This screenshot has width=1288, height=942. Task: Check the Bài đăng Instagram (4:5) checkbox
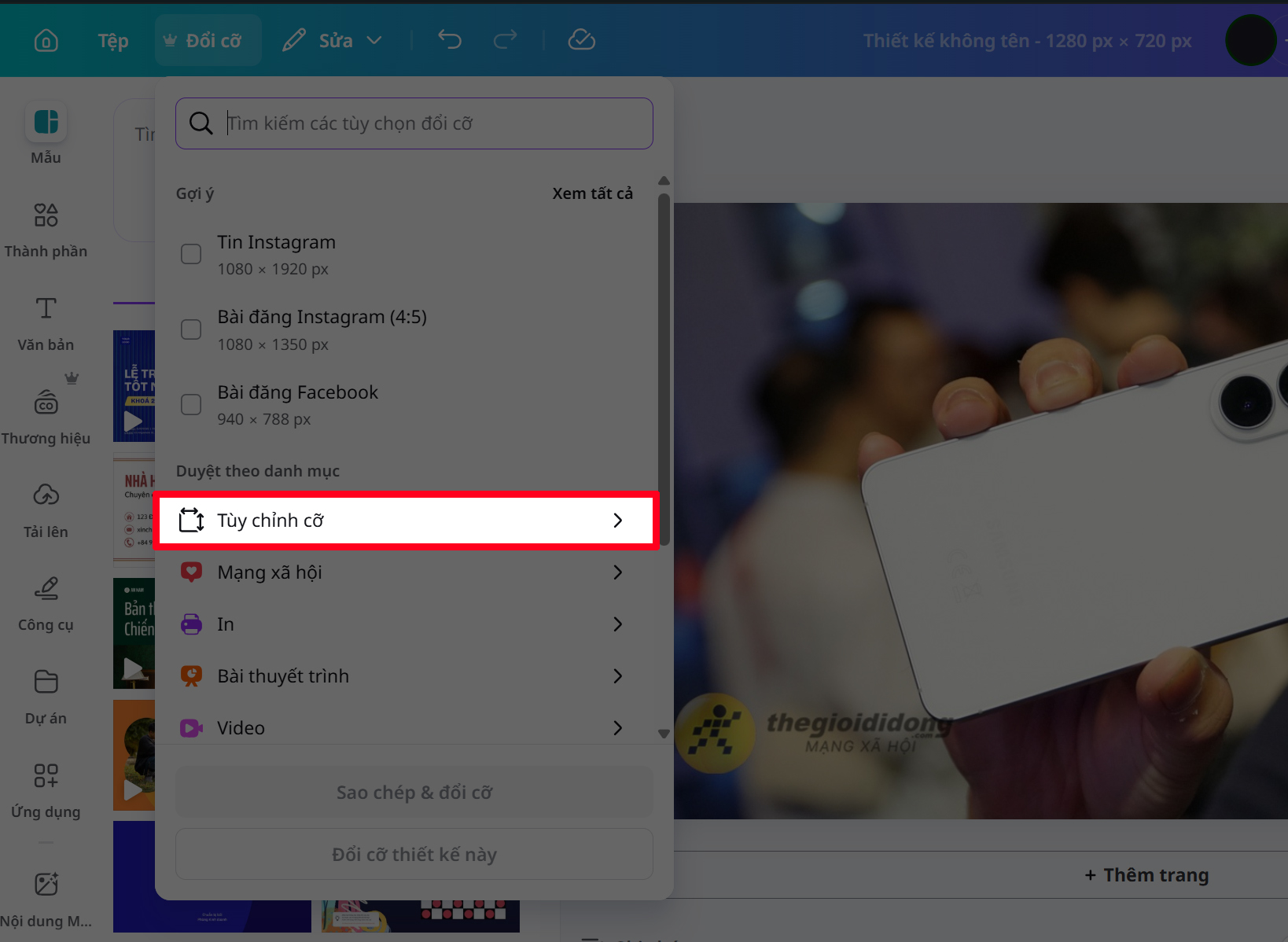pyautogui.click(x=190, y=329)
